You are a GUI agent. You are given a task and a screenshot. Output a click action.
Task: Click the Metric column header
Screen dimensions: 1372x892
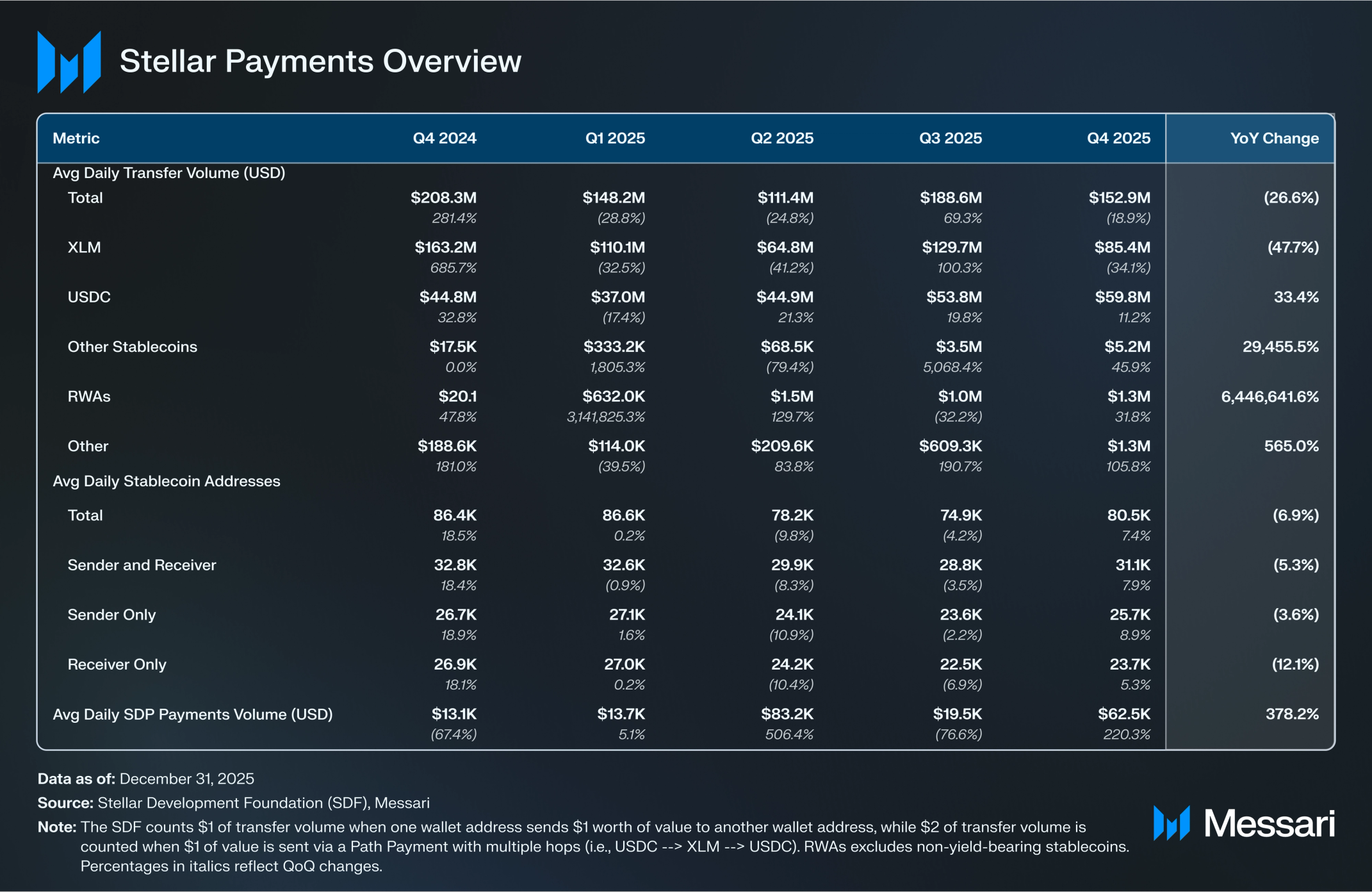(76, 138)
